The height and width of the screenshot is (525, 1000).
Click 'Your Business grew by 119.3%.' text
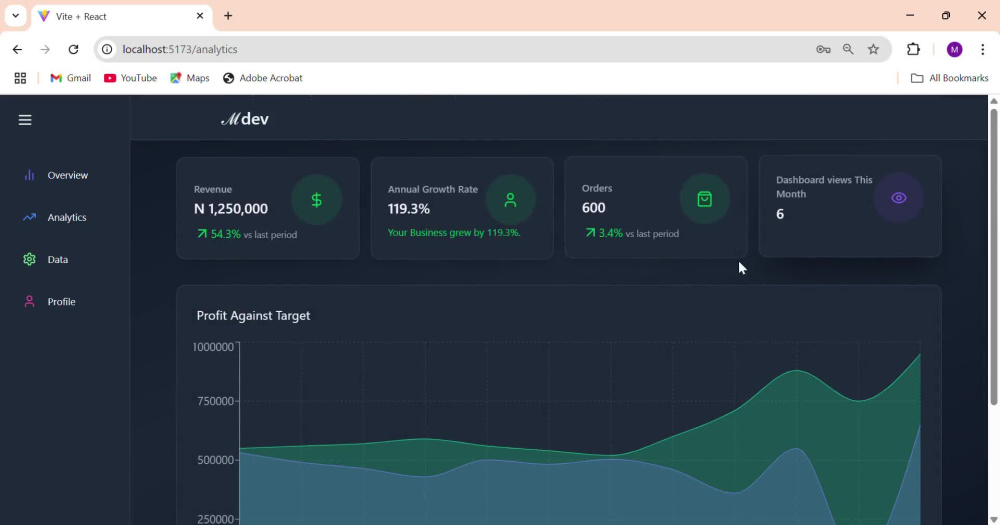point(454,233)
